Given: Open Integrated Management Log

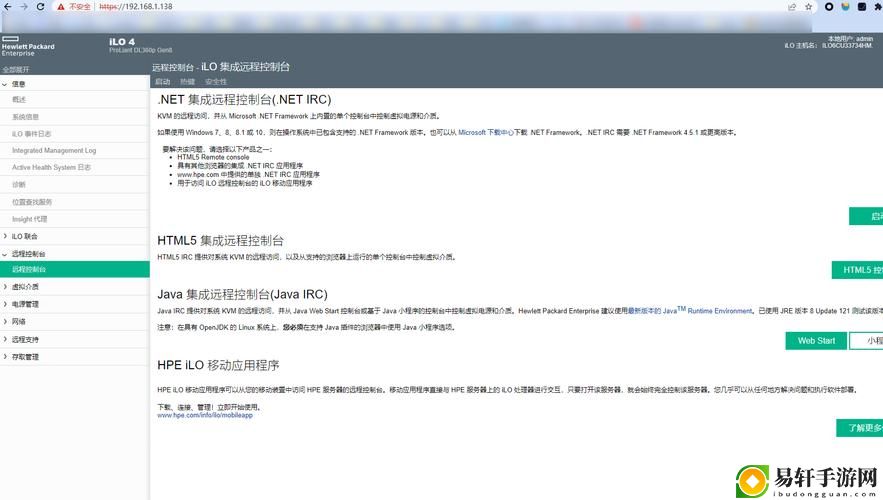Looking at the screenshot, I should tap(54, 151).
